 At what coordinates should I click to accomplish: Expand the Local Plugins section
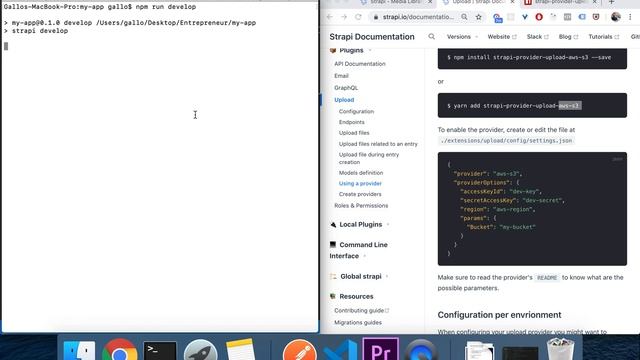coord(360,224)
